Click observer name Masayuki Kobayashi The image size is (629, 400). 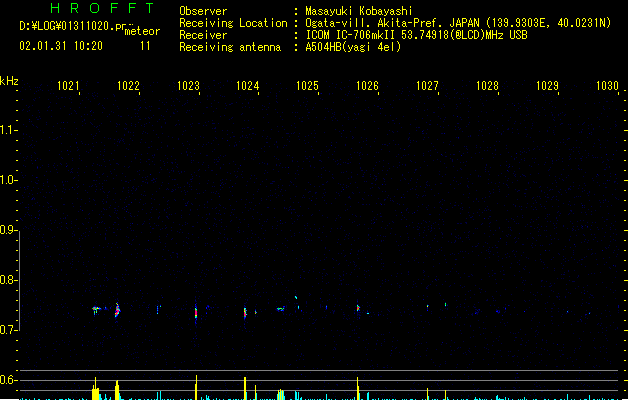pyautogui.click(x=359, y=11)
